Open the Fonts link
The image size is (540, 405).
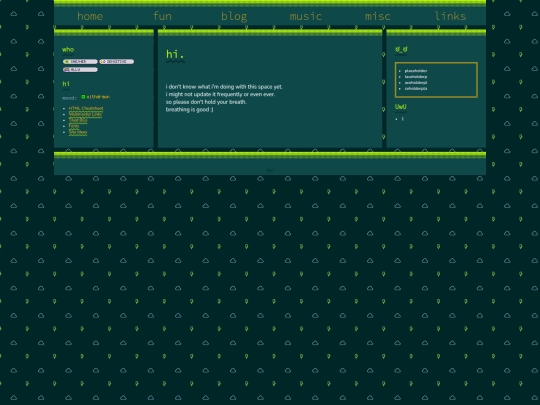(x=74, y=126)
